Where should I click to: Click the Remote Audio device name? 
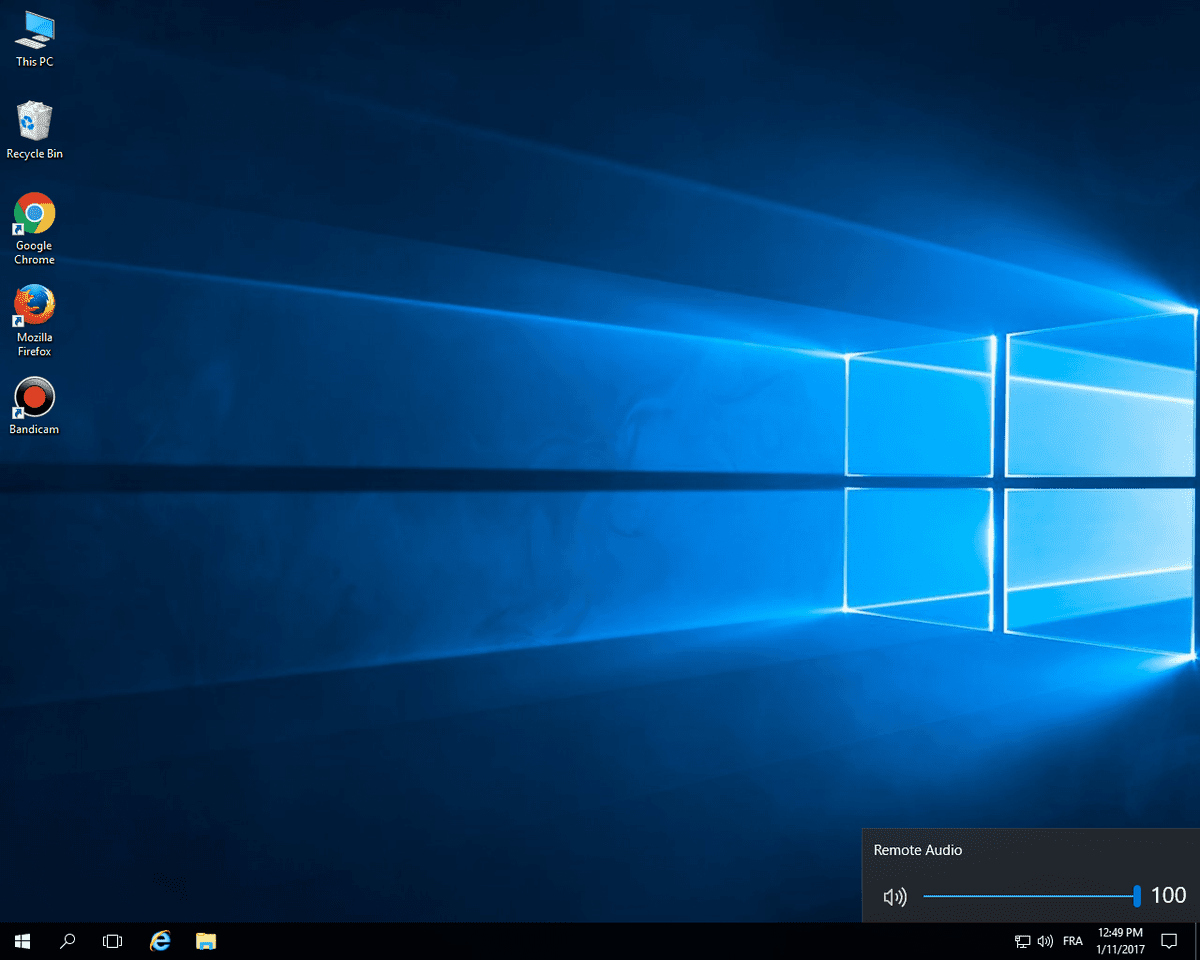[x=917, y=850]
